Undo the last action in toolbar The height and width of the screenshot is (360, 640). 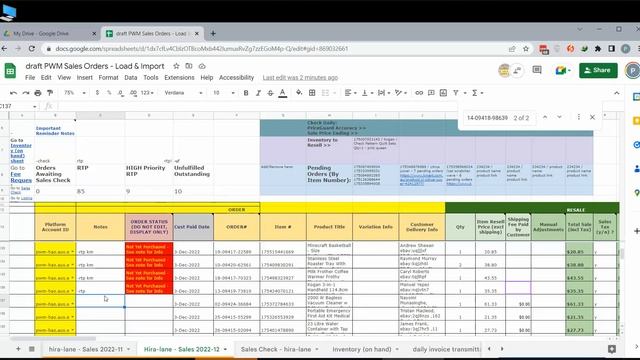click(x=13, y=93)
